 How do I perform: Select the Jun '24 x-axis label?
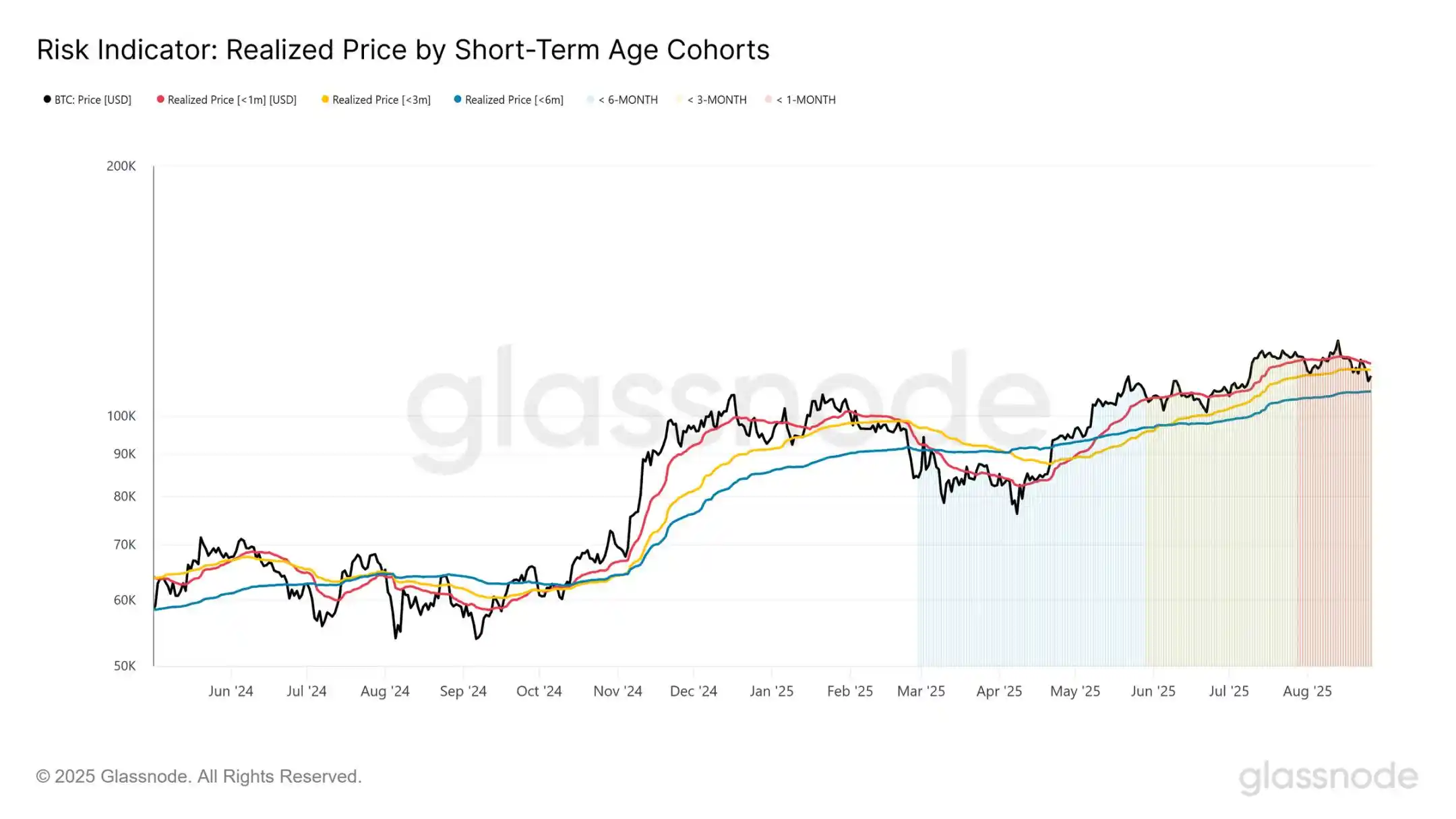pyautogui.click(x=231, y=691)
